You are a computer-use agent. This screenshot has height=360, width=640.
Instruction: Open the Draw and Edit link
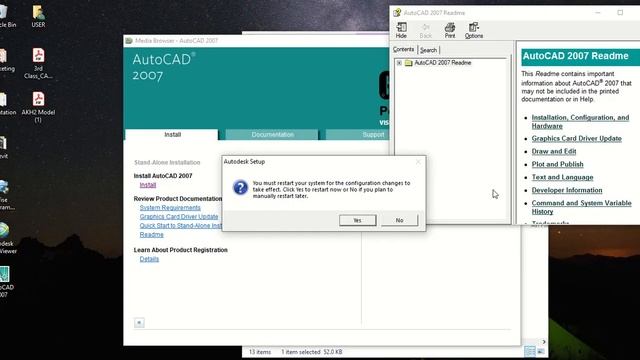coord(554,151)
